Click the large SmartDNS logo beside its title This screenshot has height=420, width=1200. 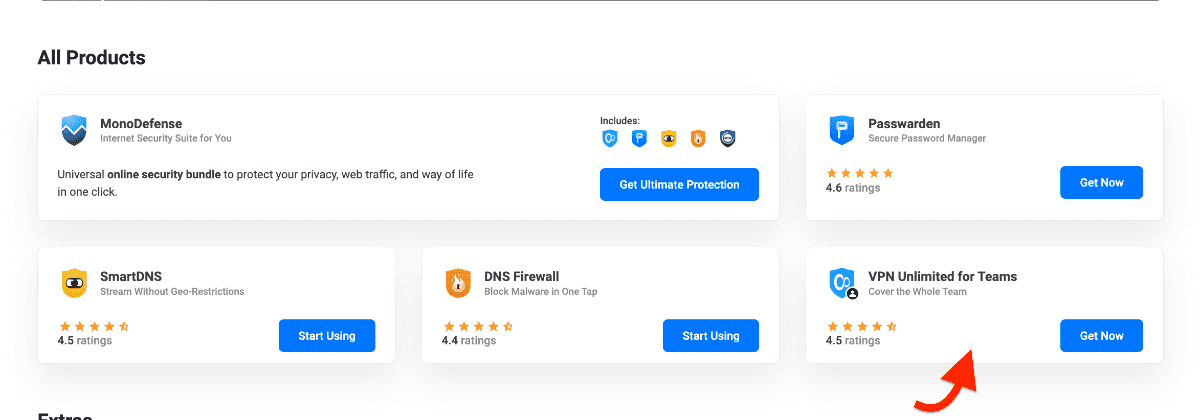pyautogui.click(x=75, y=283)
